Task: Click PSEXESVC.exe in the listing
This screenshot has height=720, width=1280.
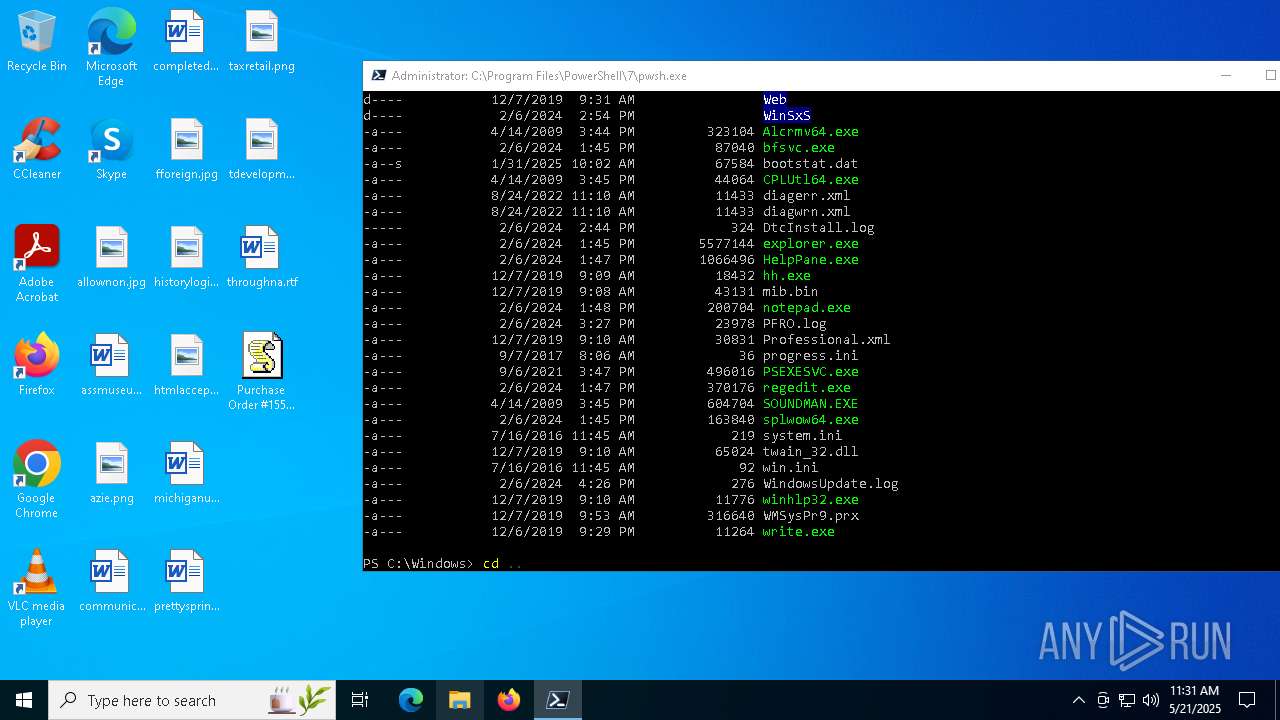Action: 810,371
